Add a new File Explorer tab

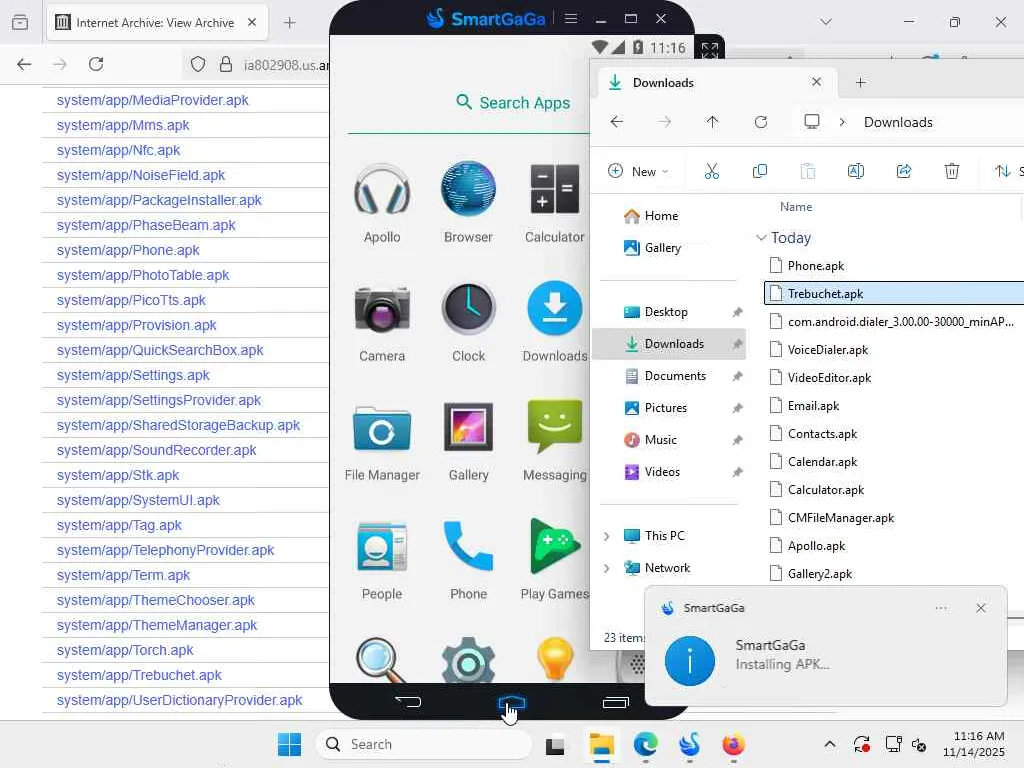click(x=861, y=82)
